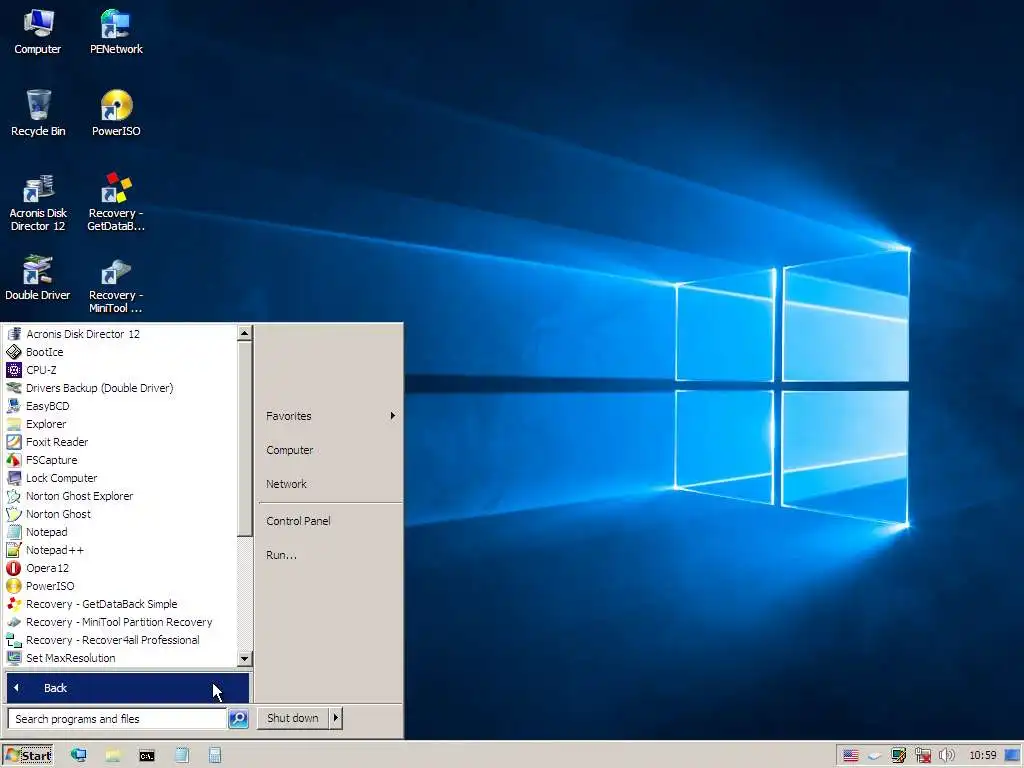Viewport: 1024px width, 768px height.
Task: Open the folder shortcut on the taskbar
Action: (112, 756)
